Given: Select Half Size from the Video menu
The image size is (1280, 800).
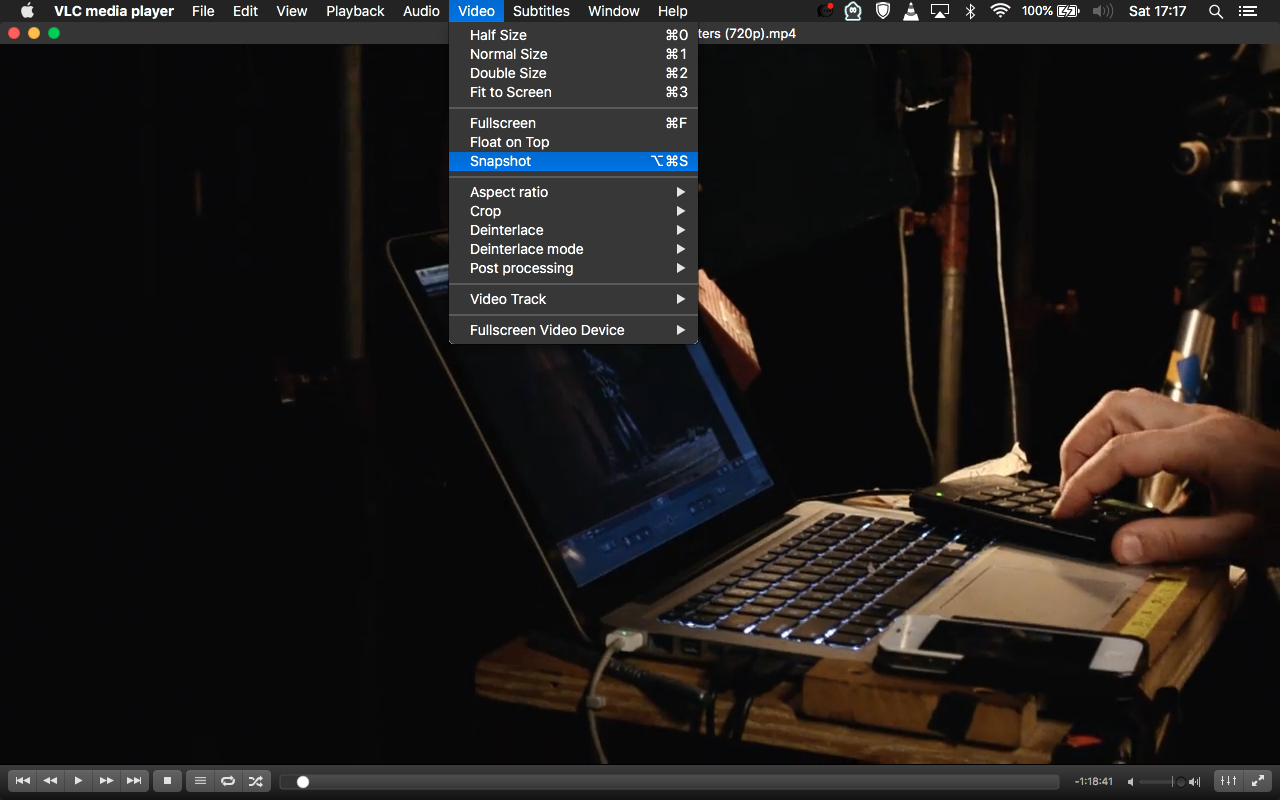Looking at the screenshot, I should click(573, 35).
